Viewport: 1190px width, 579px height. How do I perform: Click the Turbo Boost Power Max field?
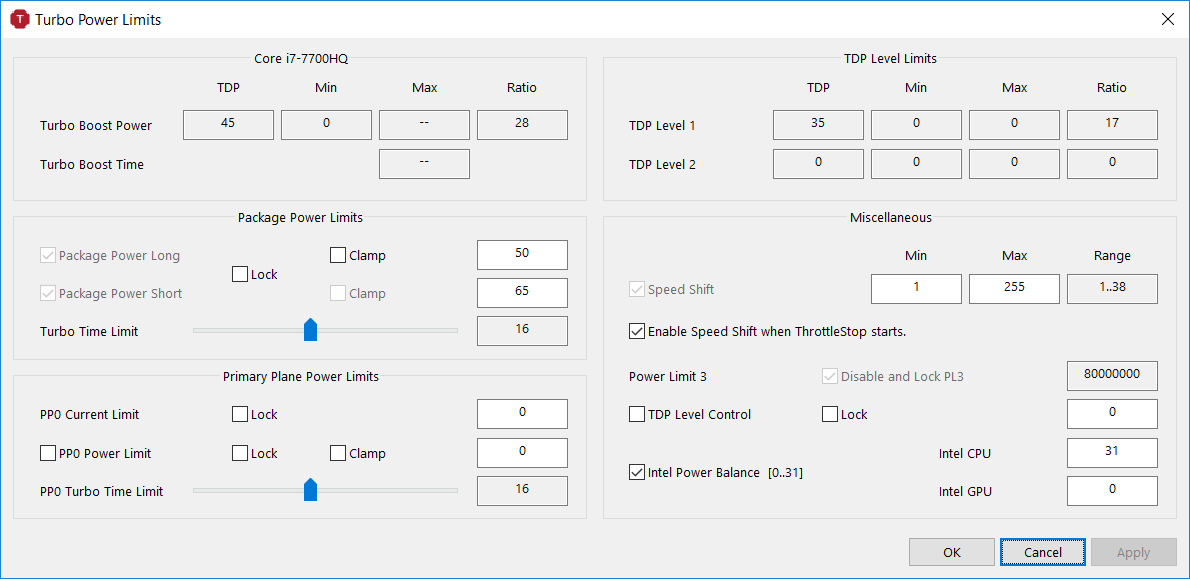click(x=424, y=125)
